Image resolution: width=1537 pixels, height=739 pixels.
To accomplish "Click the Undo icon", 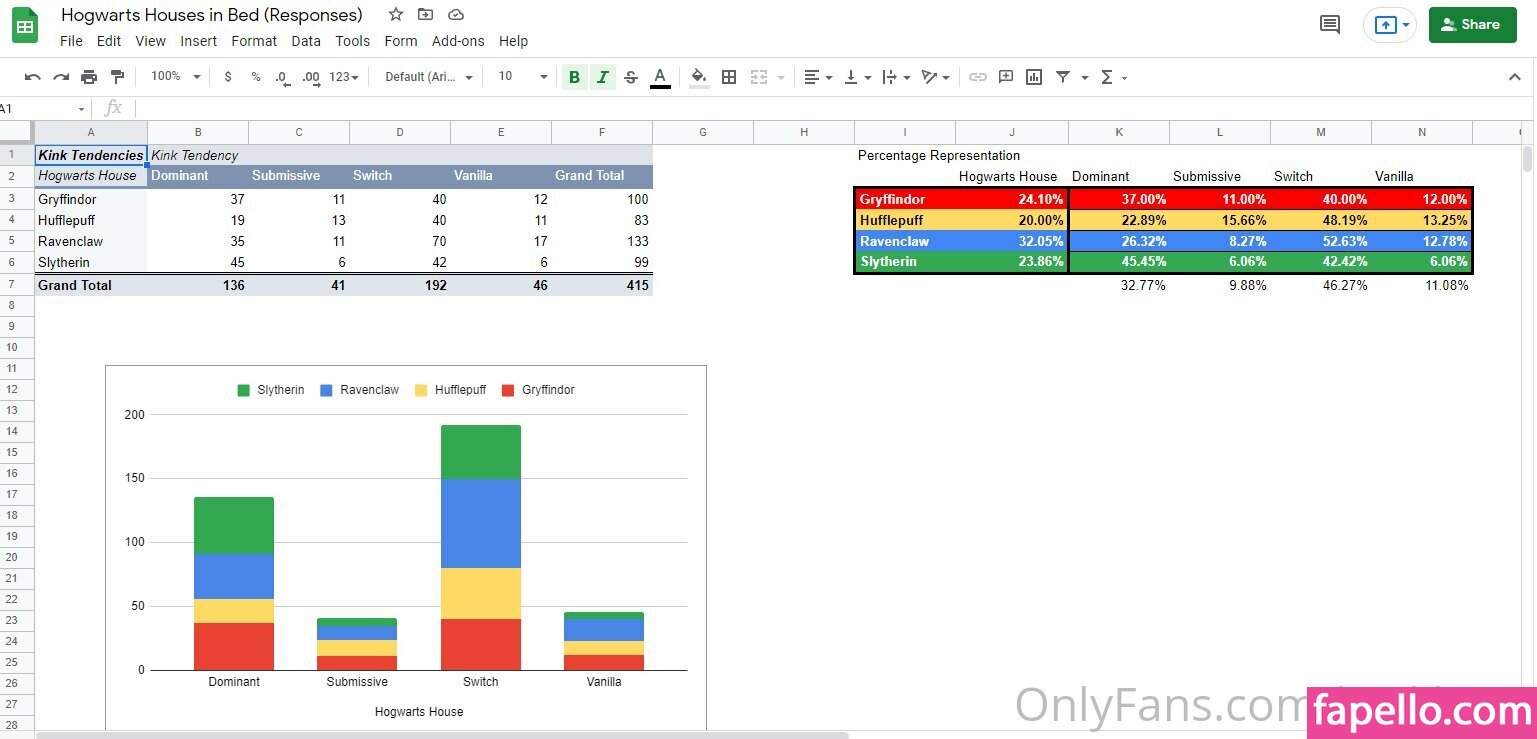I will point(33,77).
